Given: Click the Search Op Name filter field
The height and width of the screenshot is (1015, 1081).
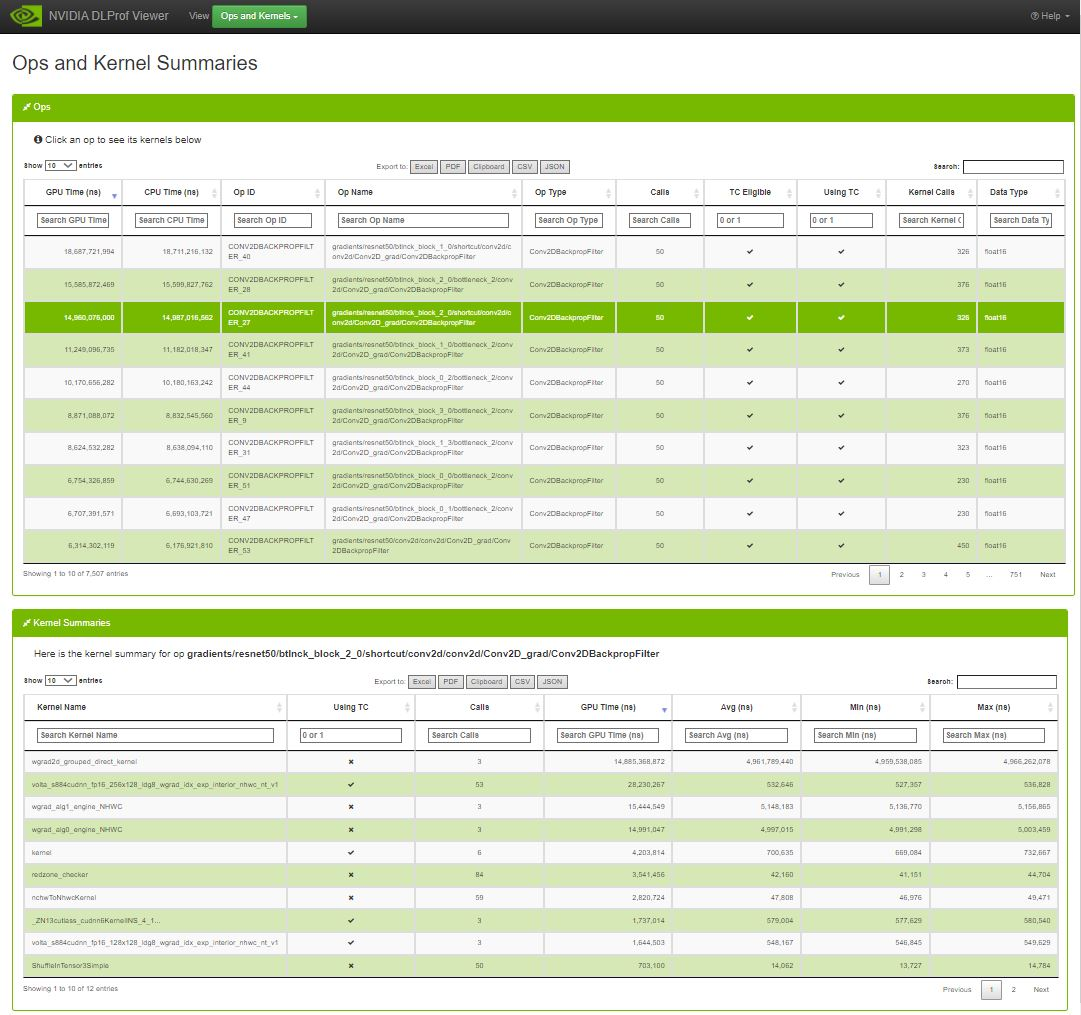Looking at the screenshot, I should [x=423, y=220].
